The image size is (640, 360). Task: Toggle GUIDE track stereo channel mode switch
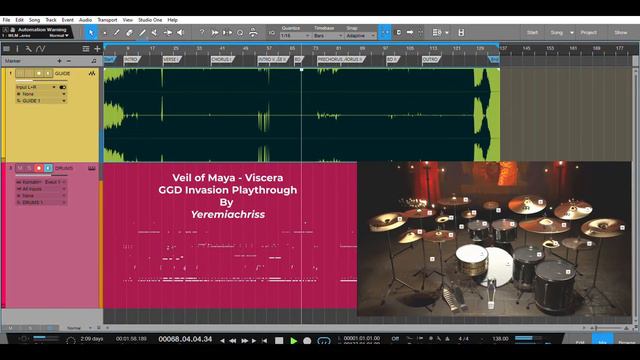coord(62,87)
